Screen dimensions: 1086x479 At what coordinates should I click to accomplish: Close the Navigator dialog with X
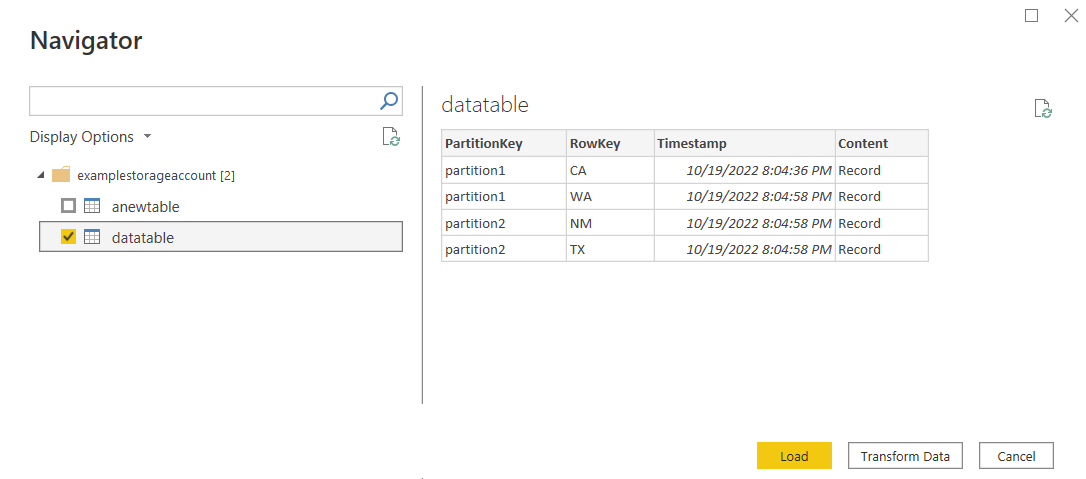(x=1070, y=15)
